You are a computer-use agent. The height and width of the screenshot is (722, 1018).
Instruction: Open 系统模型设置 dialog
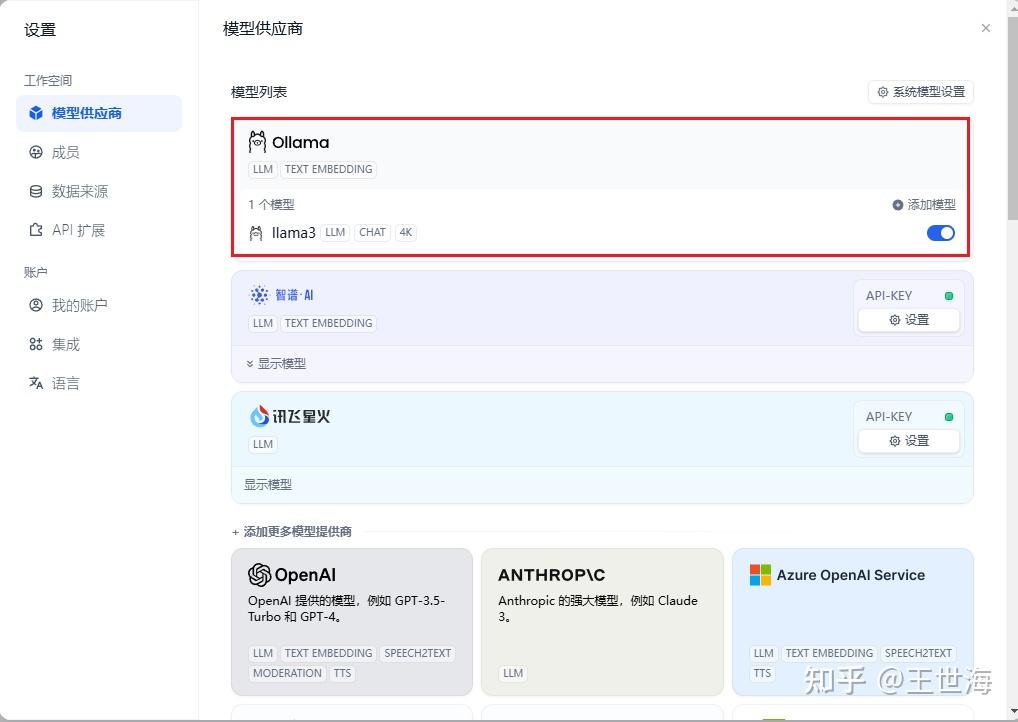[919, 91]
